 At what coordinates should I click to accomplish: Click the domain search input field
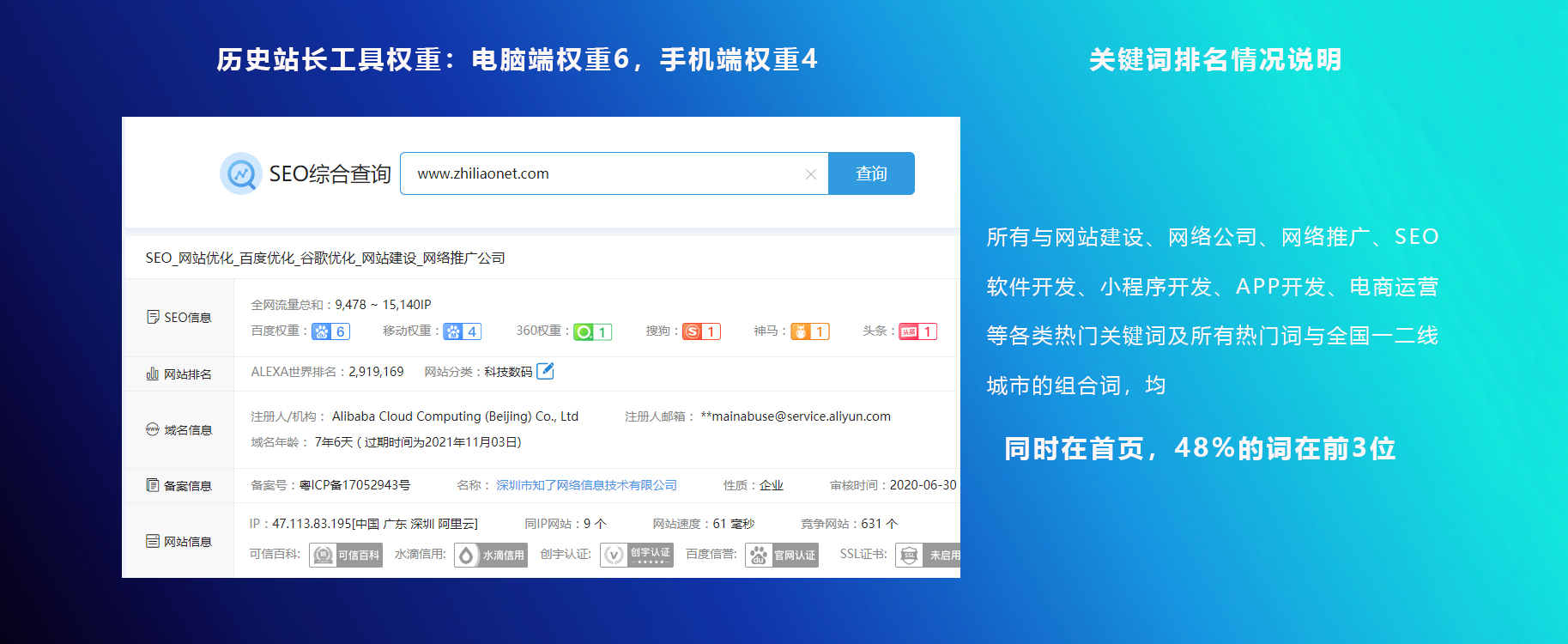tap(601, 173)
